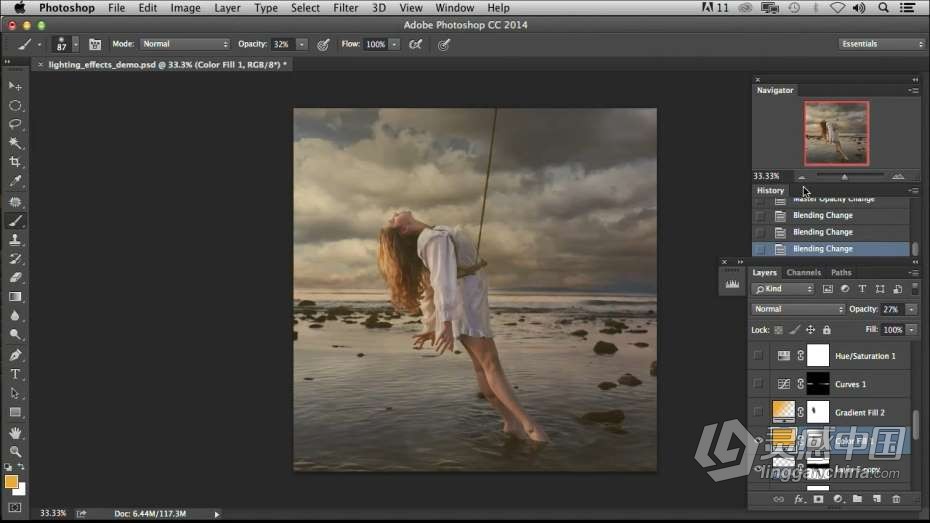Toggle Lock position
930x523 pixels.
pyautogui.click(x=810, y=330)
